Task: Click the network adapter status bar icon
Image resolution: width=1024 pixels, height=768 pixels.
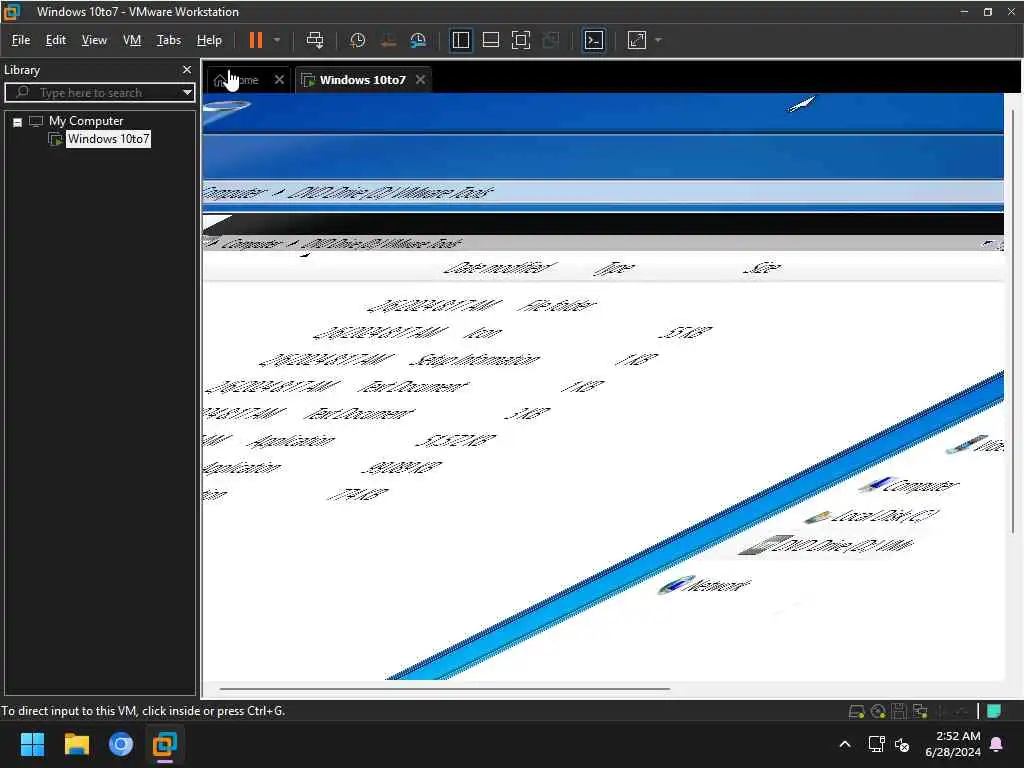Action: click(920, 711)
